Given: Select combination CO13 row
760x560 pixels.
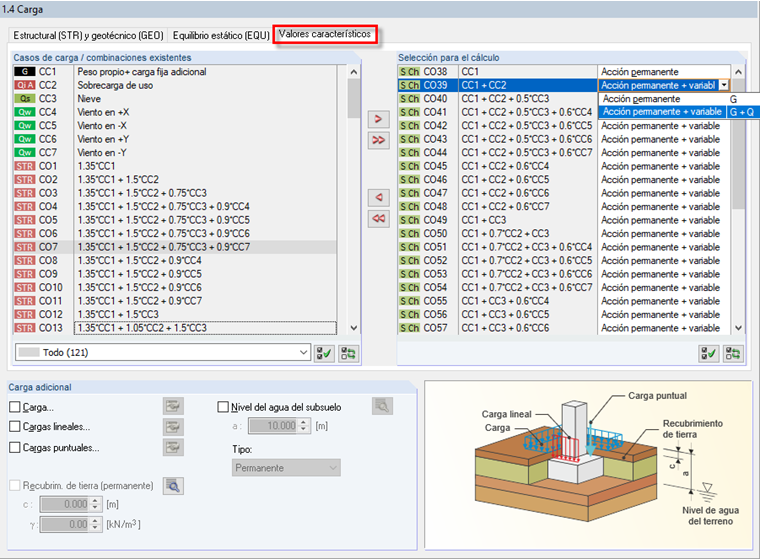Looking at the screenshot, I should click(174, 328).
